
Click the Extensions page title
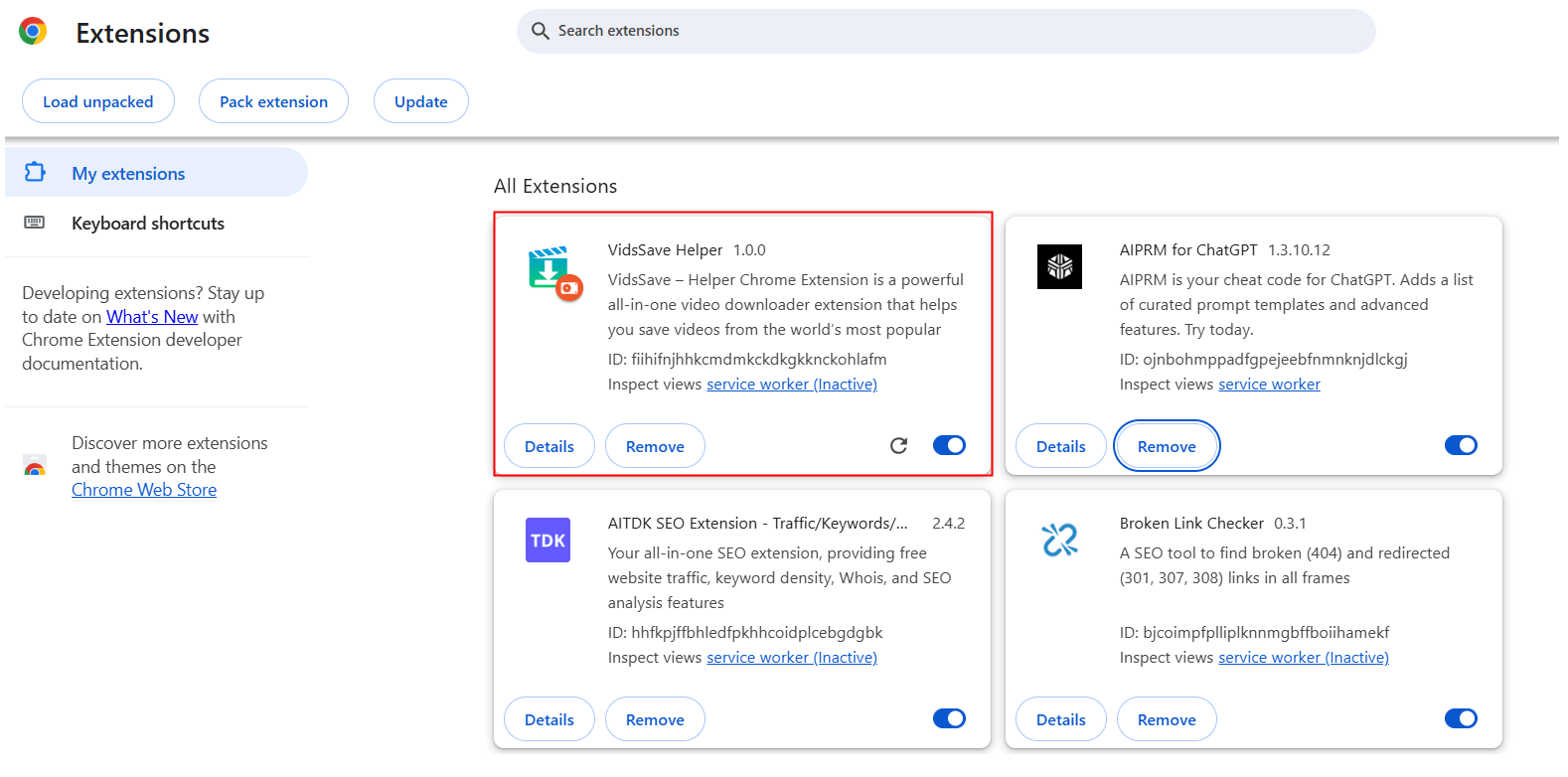143,34
